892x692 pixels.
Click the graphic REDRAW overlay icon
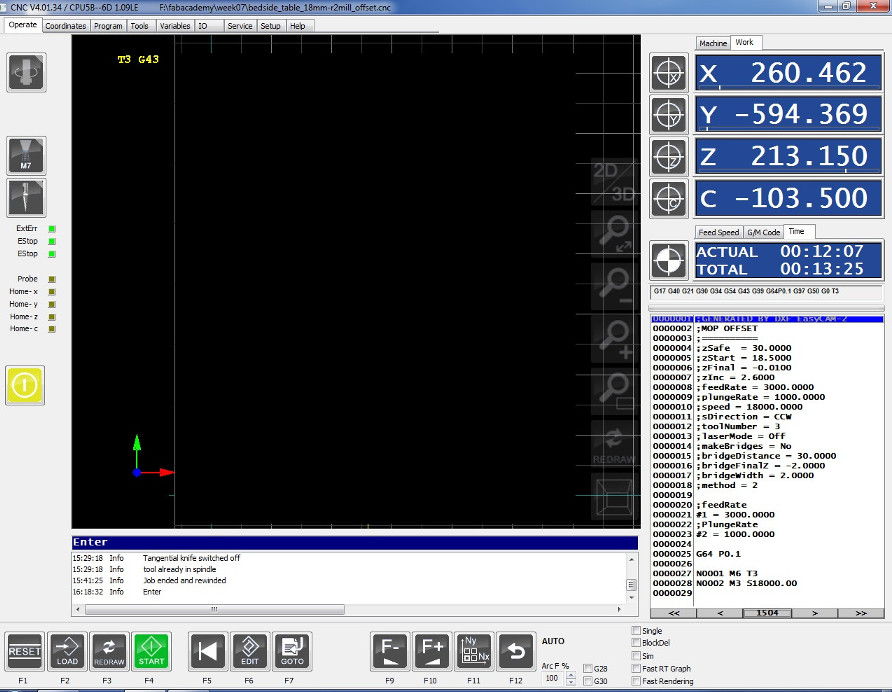(x=613, y=444)
